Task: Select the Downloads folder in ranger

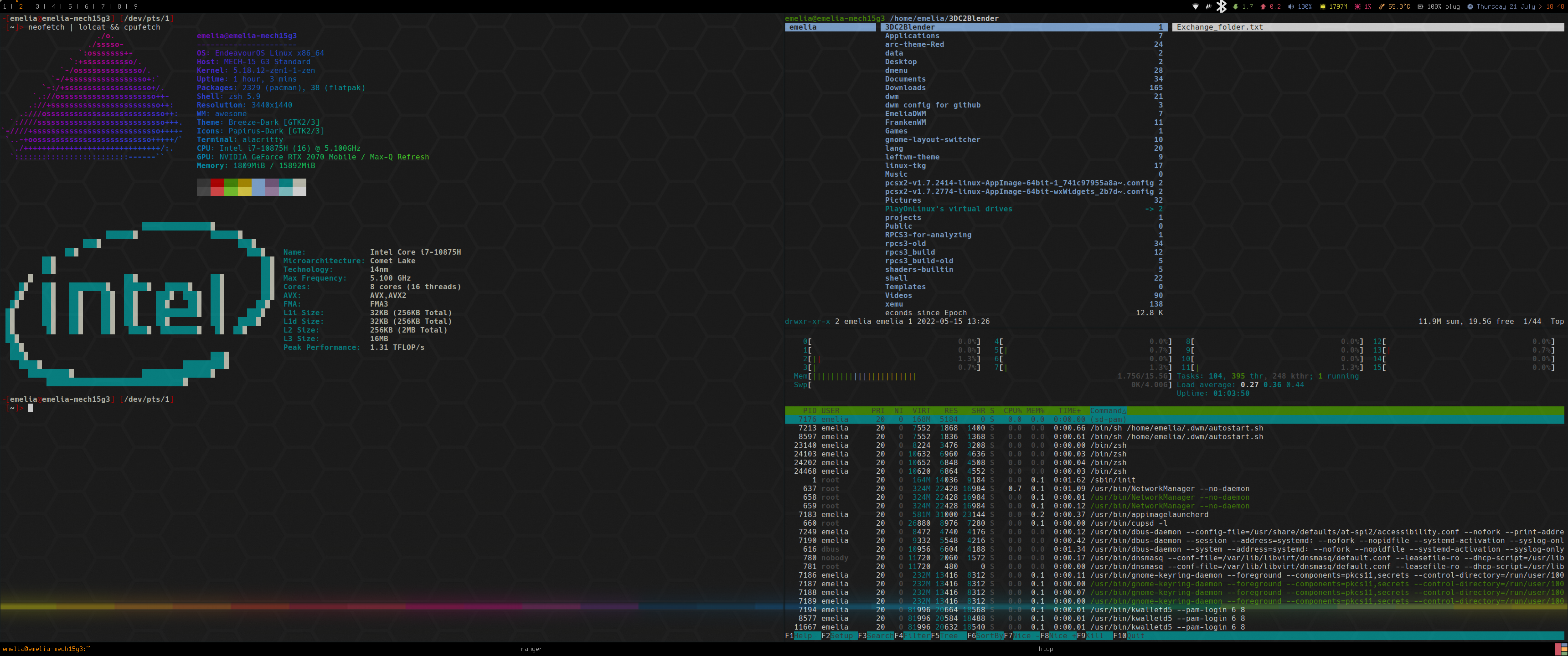Action: point(1024,87)
